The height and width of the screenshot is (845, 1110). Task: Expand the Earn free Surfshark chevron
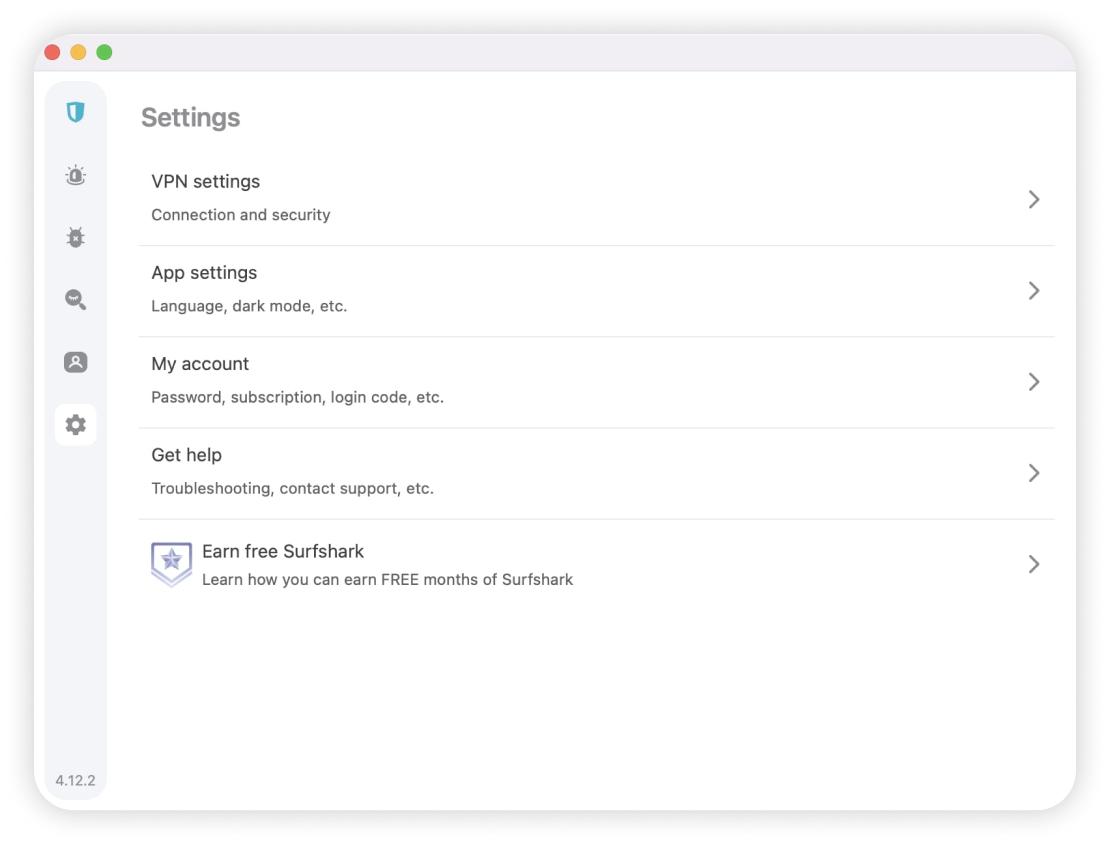(1034, 564)
